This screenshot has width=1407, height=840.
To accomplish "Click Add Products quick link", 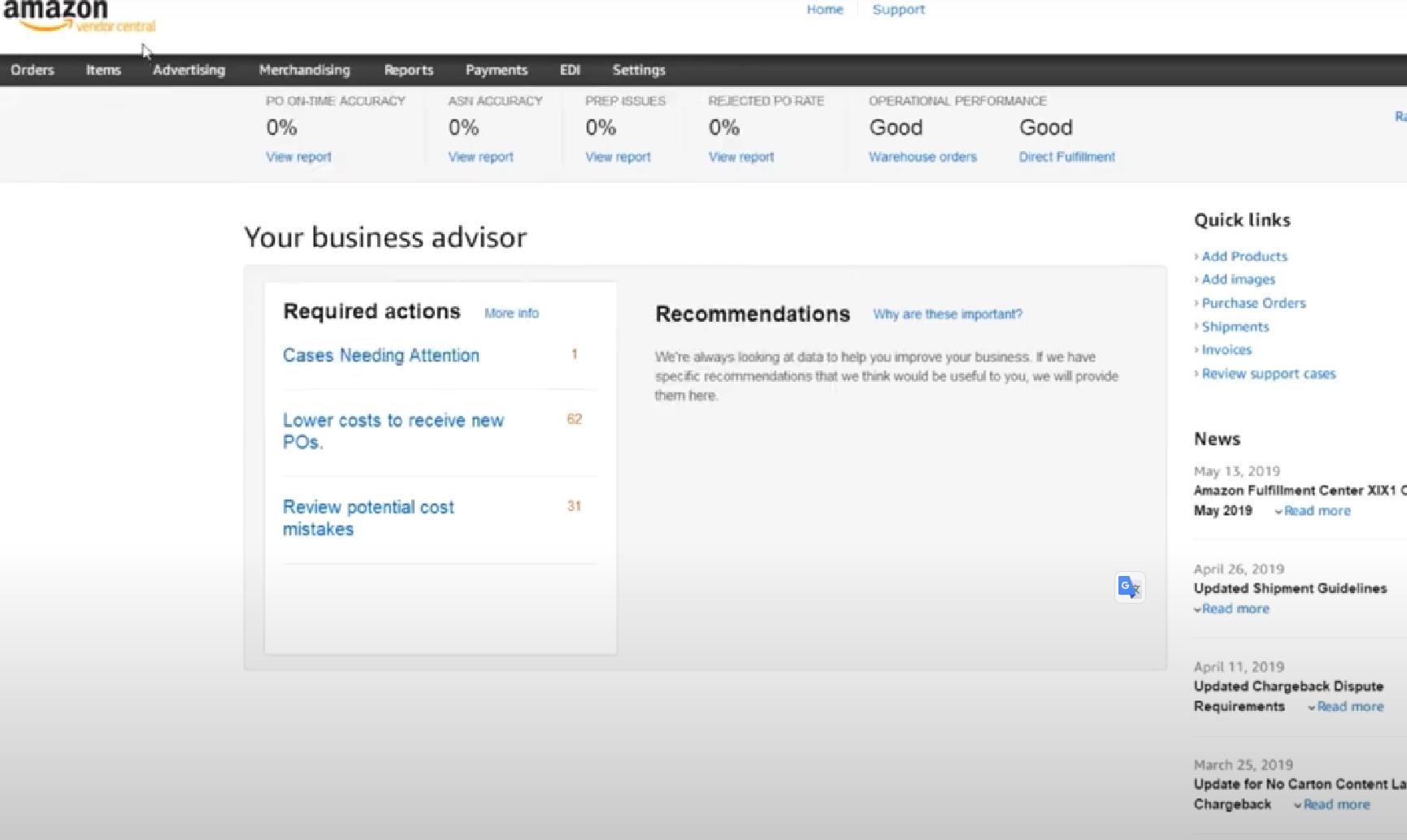I will (x=1244, y=256).
